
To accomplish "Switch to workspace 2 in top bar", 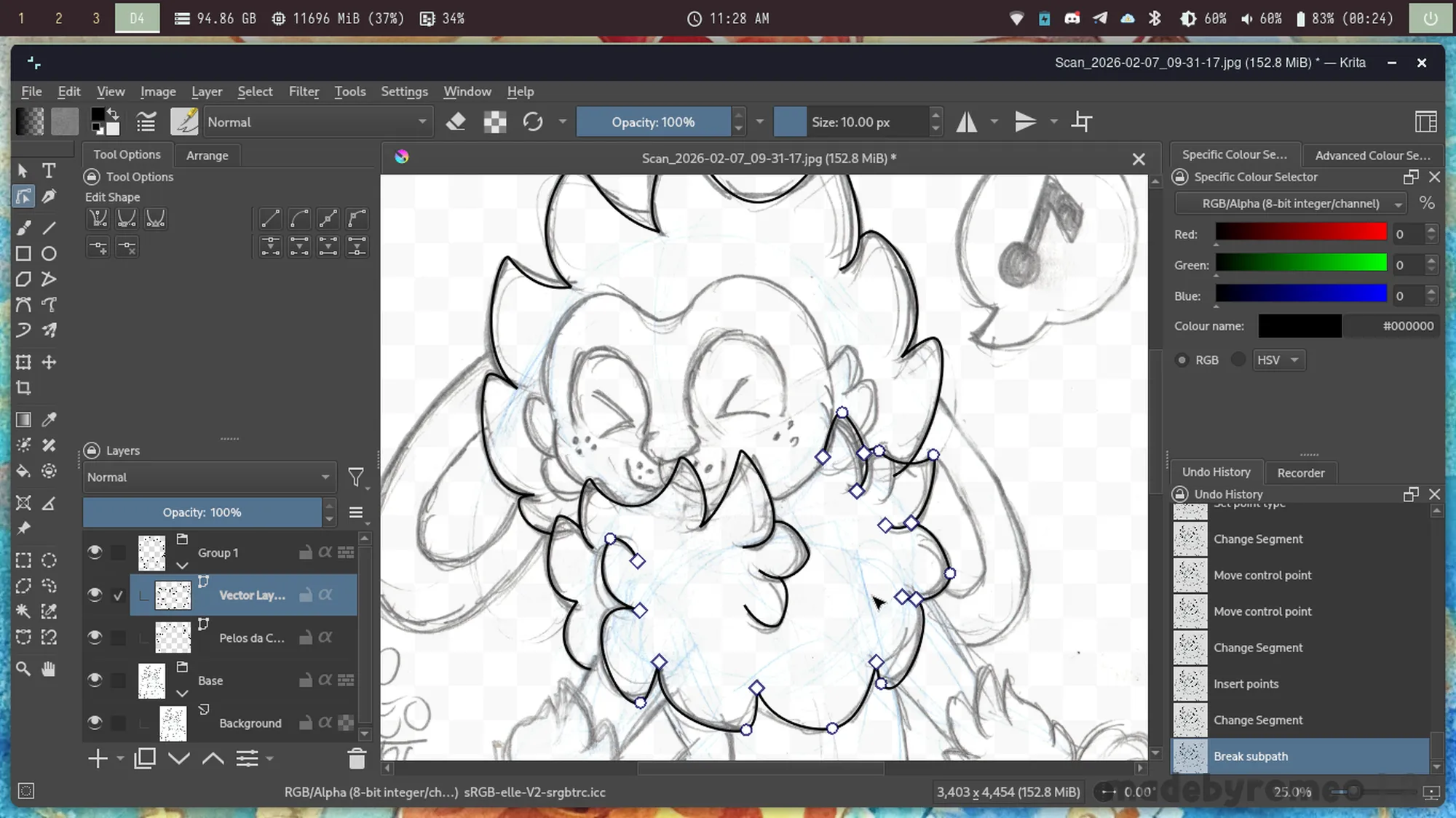I will 58,18.
